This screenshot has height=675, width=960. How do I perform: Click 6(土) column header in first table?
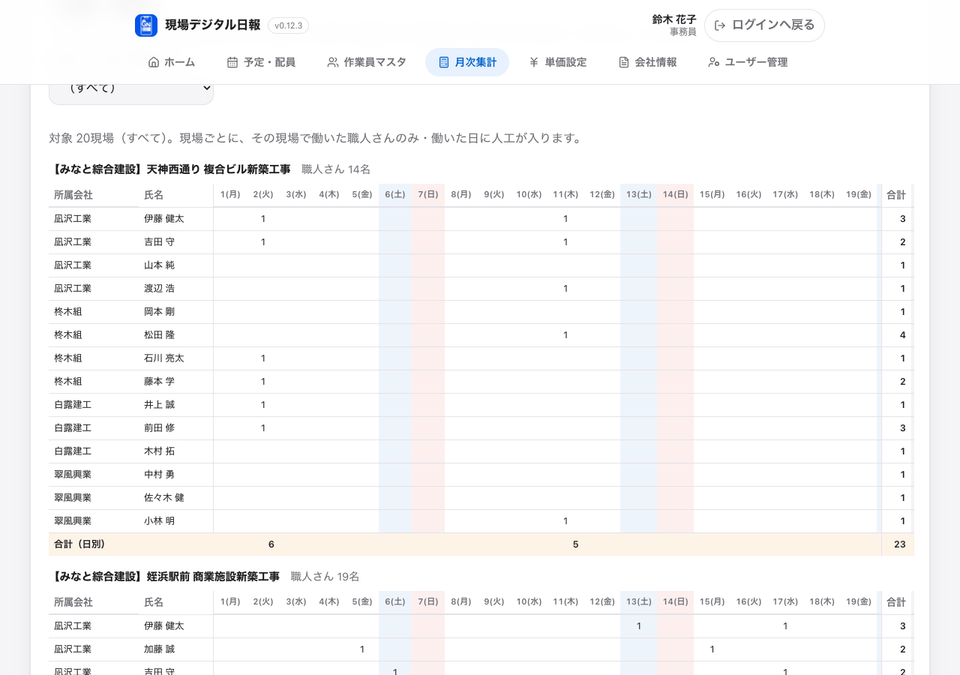click(395, 194)
